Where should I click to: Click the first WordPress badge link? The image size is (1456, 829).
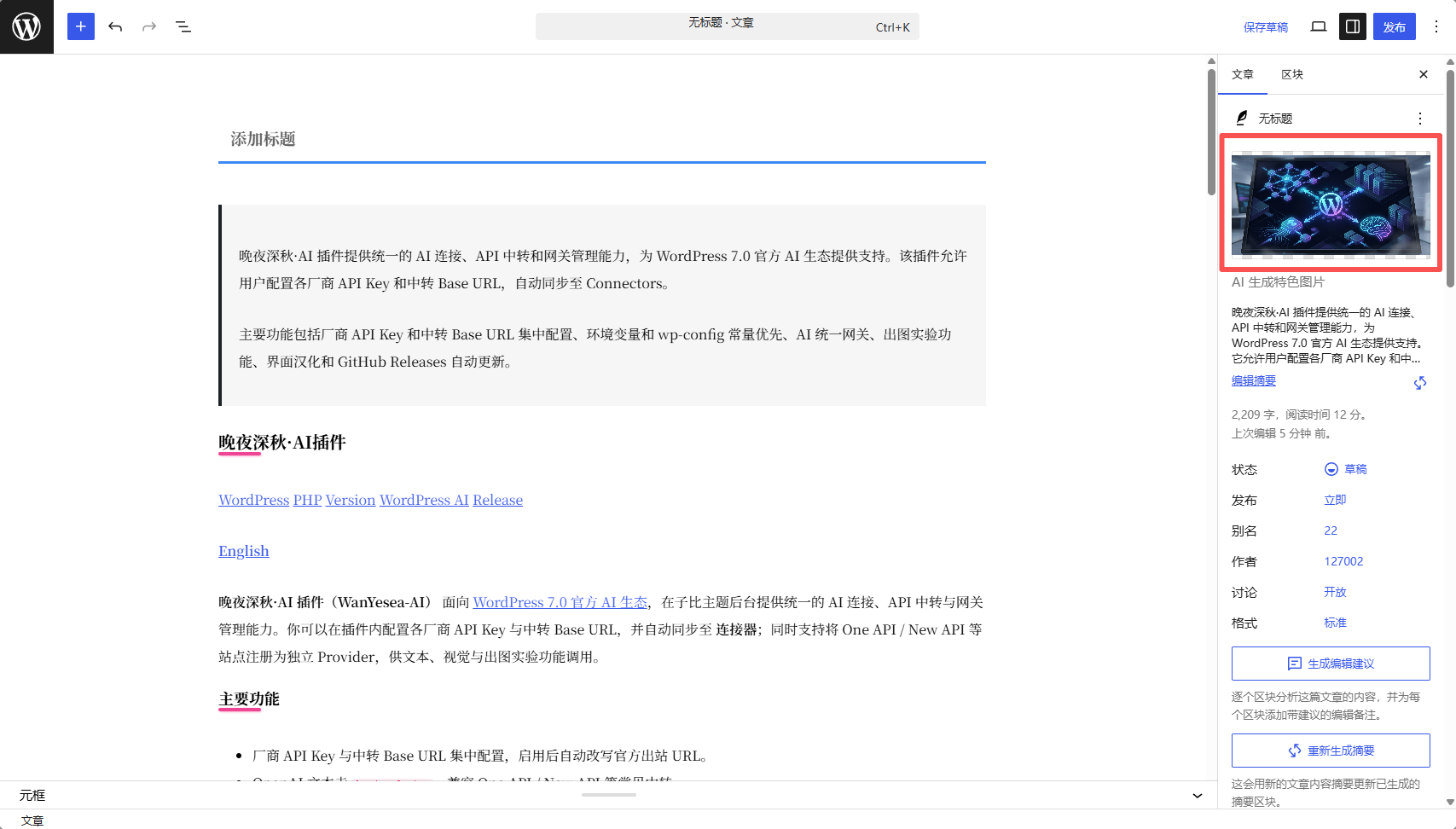click(254, 500)
